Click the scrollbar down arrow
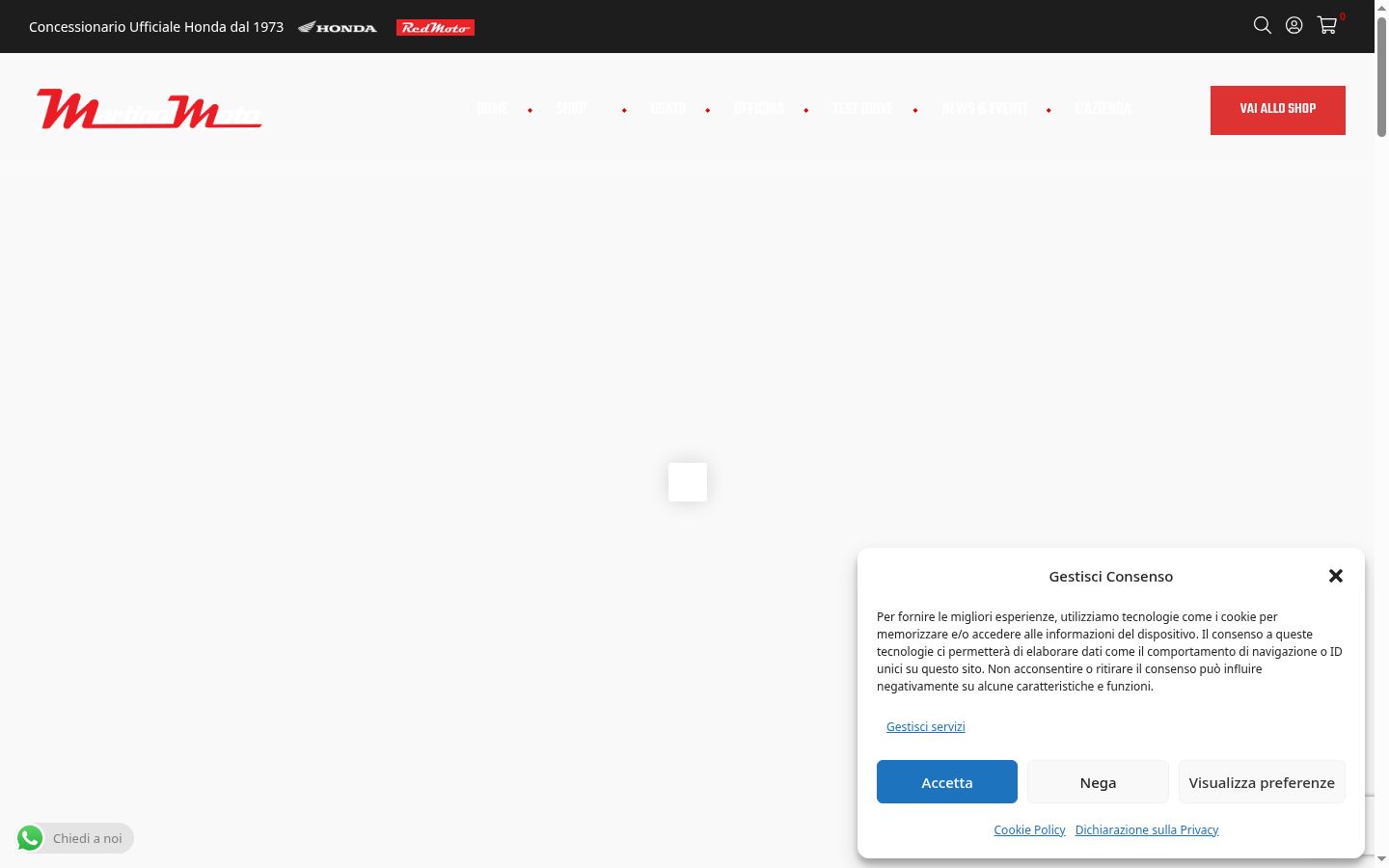The height and width of the screenshot is (868, 1389). [1382, 858]
